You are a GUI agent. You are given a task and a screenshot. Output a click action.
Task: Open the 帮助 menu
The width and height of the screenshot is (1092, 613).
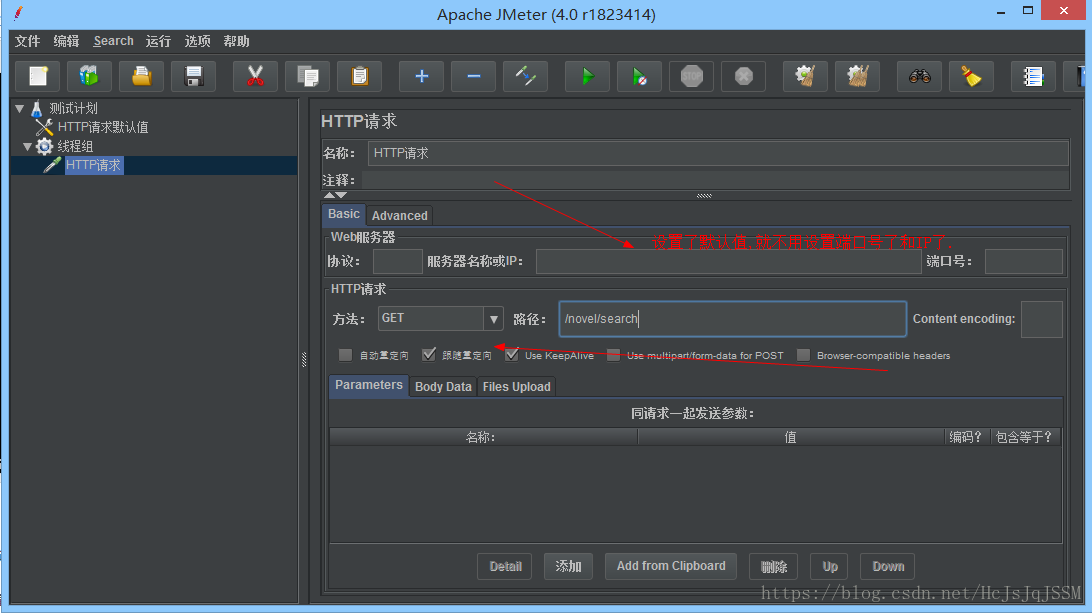tap(236, 41)
